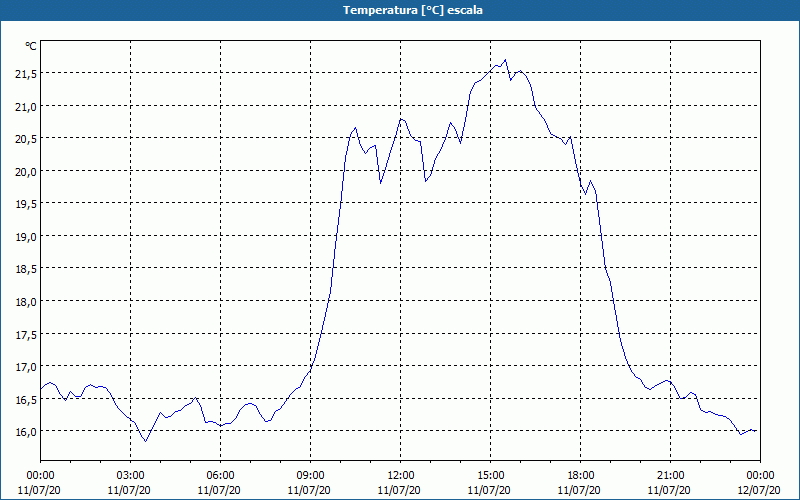
Task: Click the 16,5 y-axis label
Action: pyautogui.click(x=26, y=399)
